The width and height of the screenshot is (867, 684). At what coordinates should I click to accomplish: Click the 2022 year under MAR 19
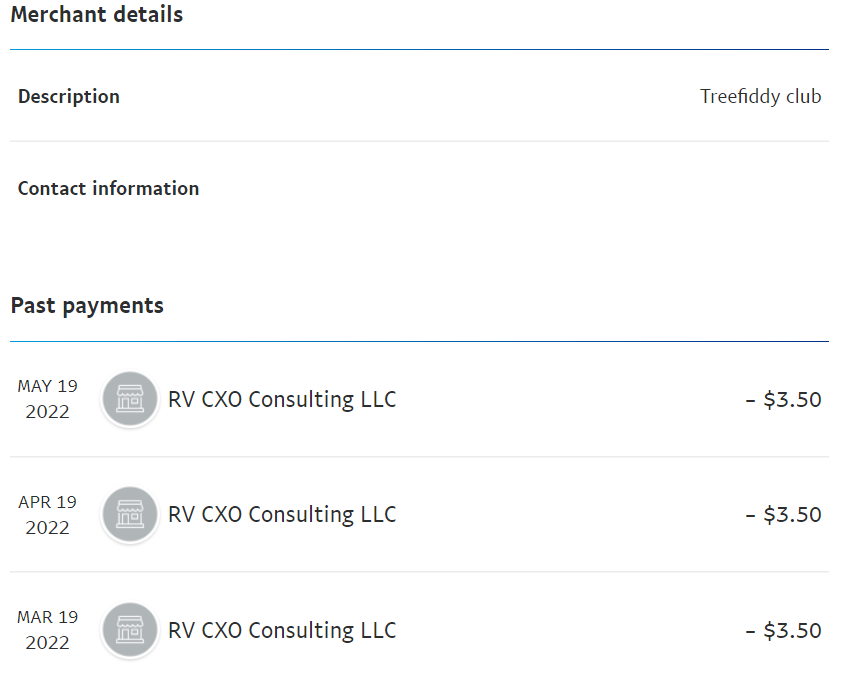(x=47, y=643)
